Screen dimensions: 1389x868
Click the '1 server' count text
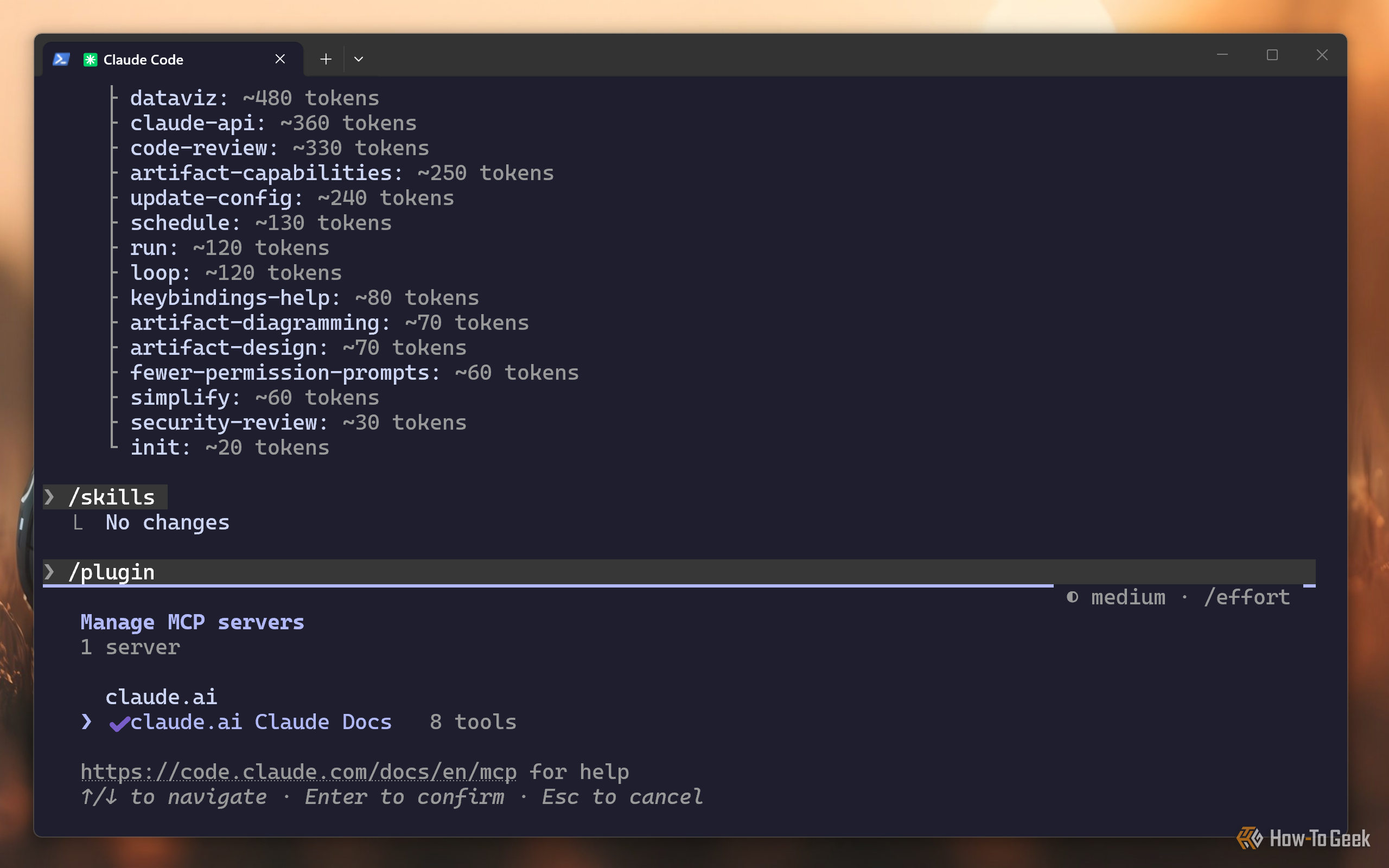tap(130, 648)
